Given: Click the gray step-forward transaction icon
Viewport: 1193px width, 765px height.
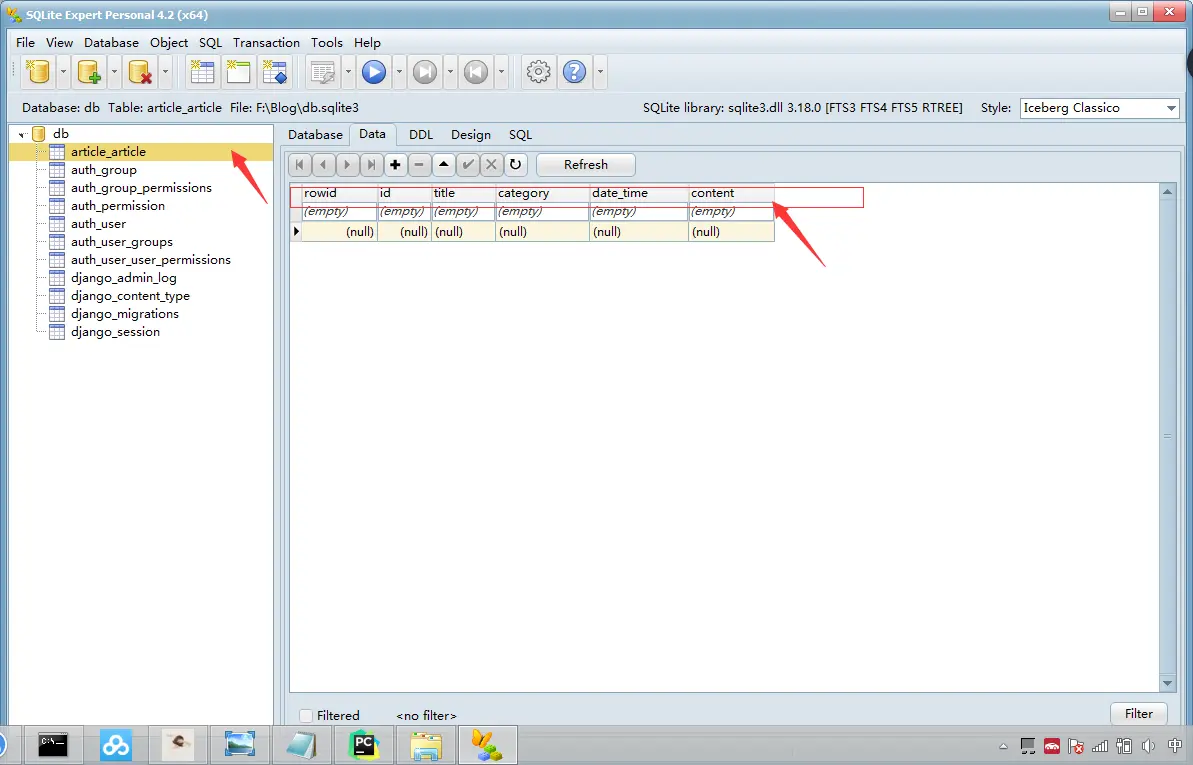Looking at the screenshot, I should [x=425, y=72].
